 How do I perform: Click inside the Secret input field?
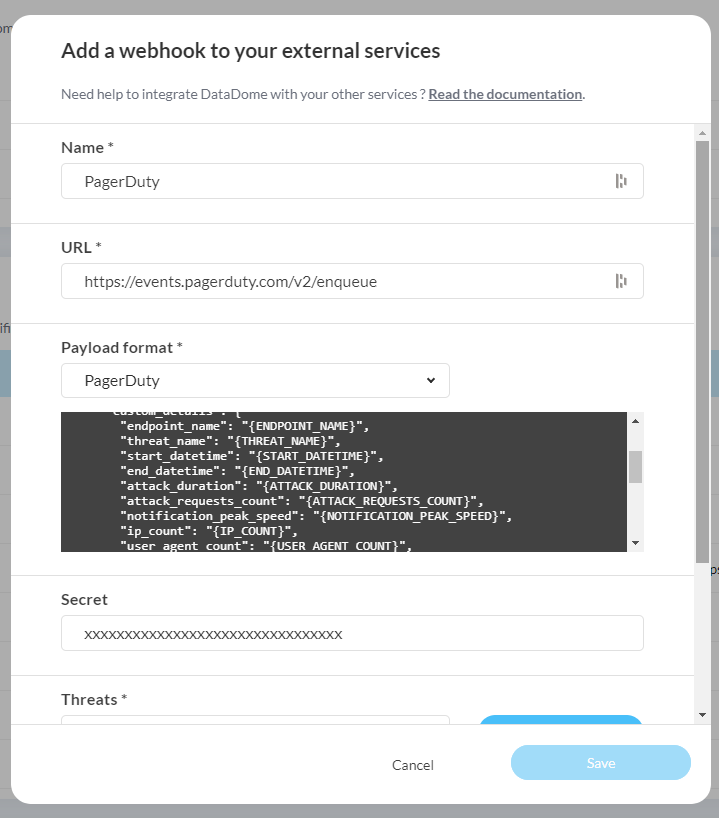click(352, 633)
